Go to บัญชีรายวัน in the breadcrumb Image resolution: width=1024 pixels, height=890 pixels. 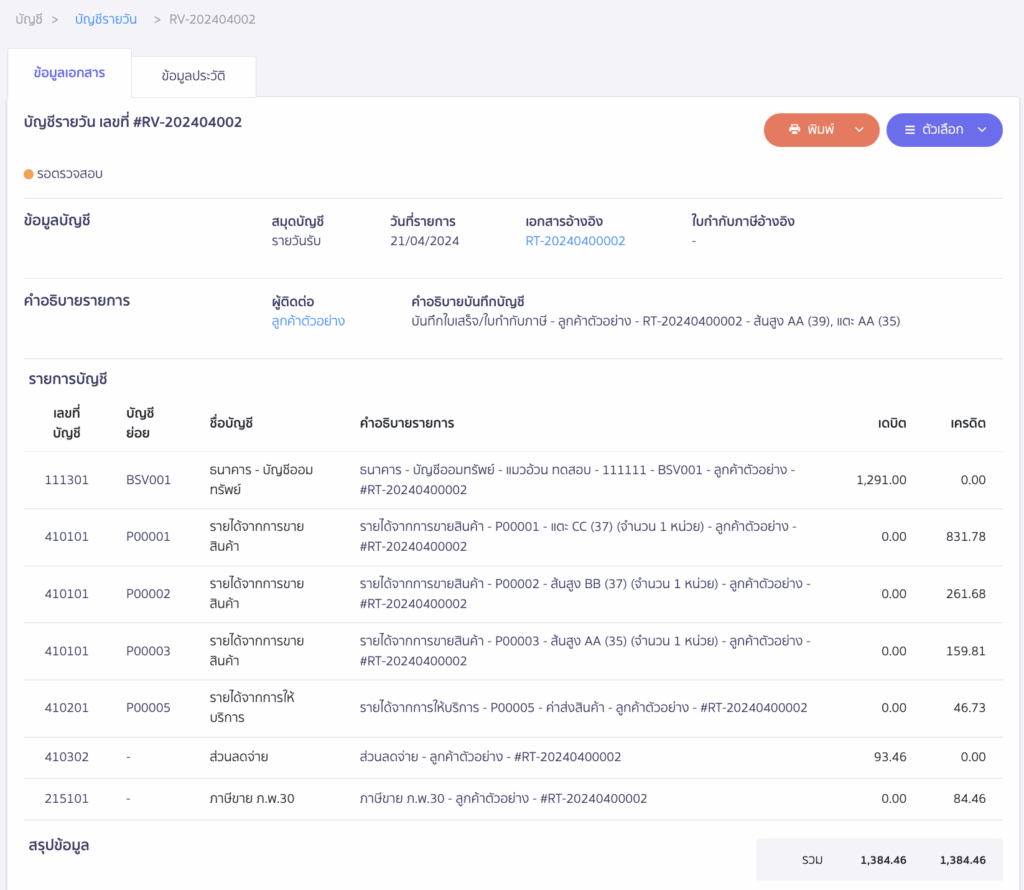[x=106, y=19]
